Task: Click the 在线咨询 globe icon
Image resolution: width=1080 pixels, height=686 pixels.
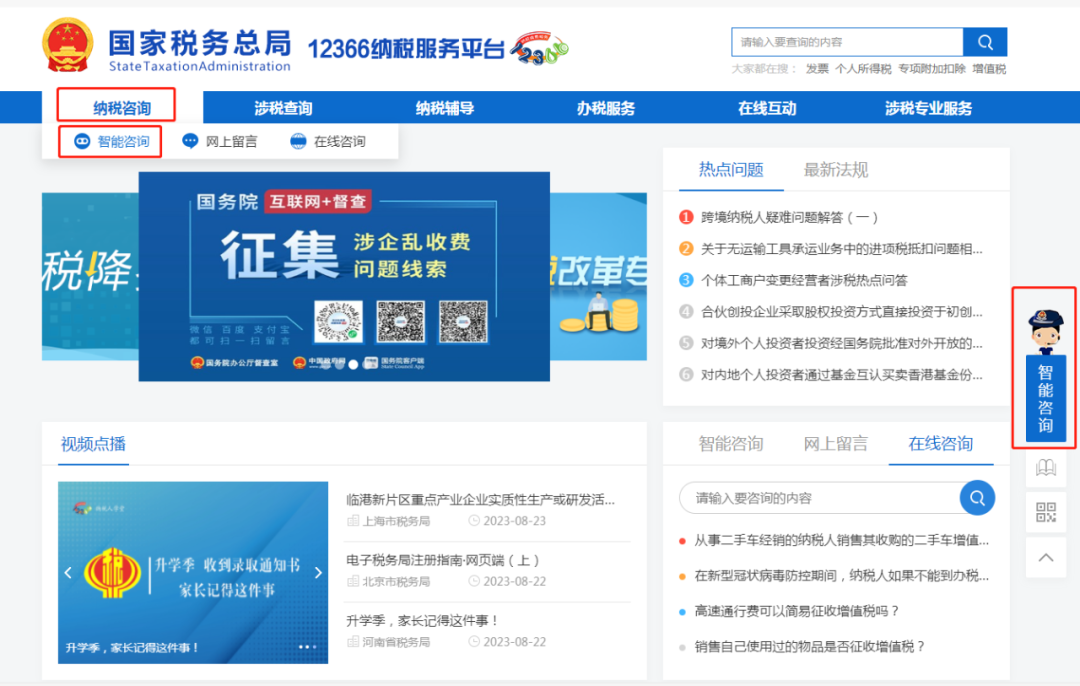Action: click(x=298, y=141)
